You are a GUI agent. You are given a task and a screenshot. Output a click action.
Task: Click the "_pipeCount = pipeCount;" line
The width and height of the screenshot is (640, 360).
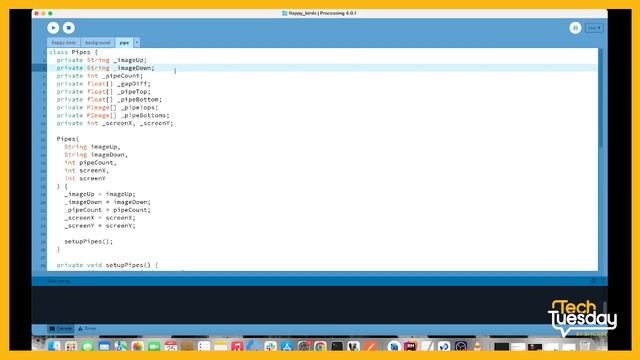click(107, 210)
